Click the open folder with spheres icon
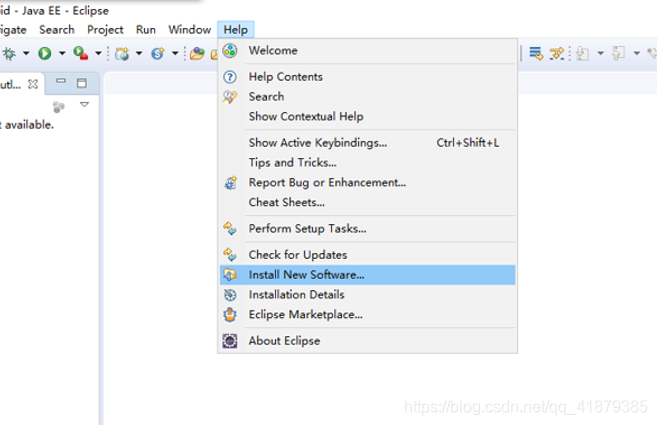Image resolution: width=657 pixels, height=425 pixels. coord(197,53)
